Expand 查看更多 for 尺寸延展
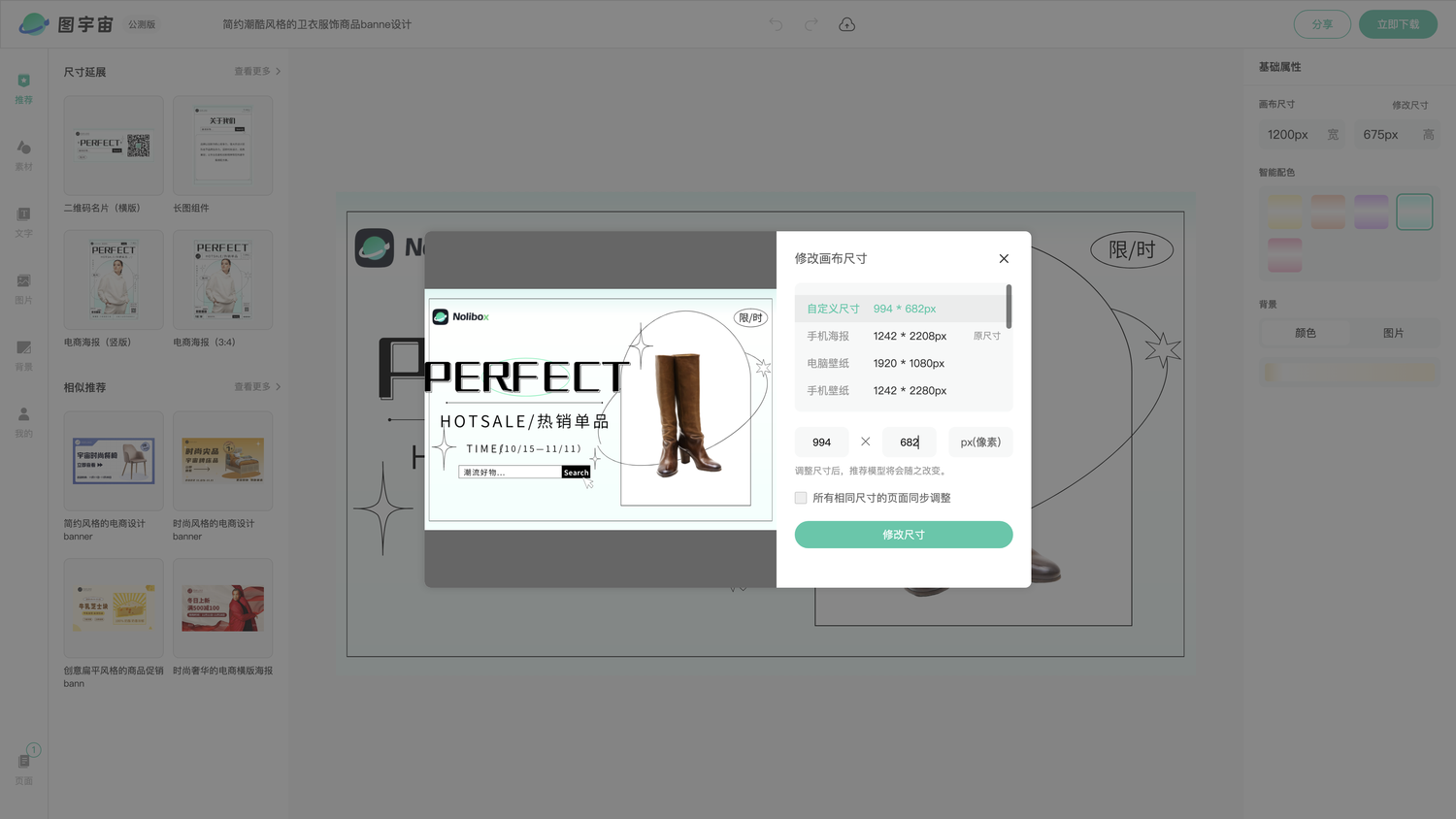The image size is (1456, 819). pyautogui.click(x=257, y=72)
